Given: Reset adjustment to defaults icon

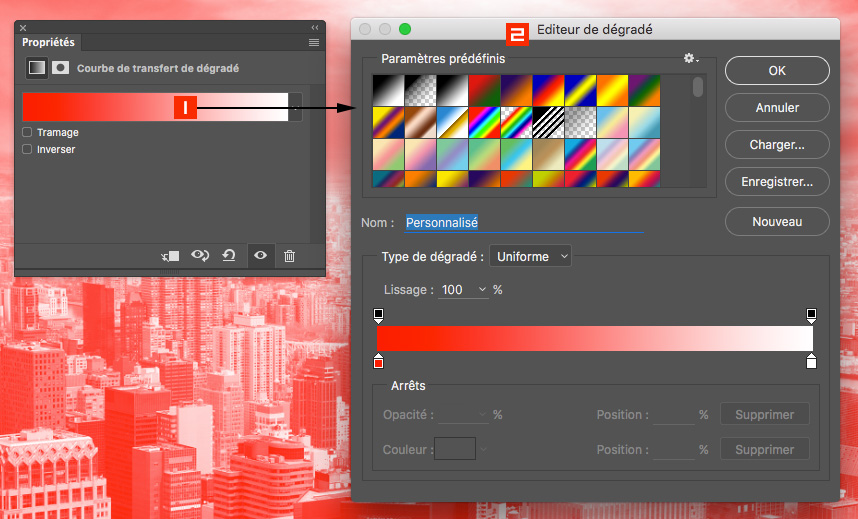Looking at the screenshot, I should (229, 256).
